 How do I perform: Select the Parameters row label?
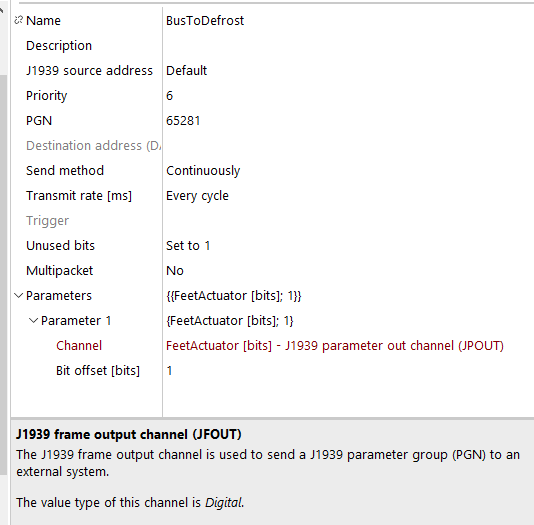tap(59, 296)
